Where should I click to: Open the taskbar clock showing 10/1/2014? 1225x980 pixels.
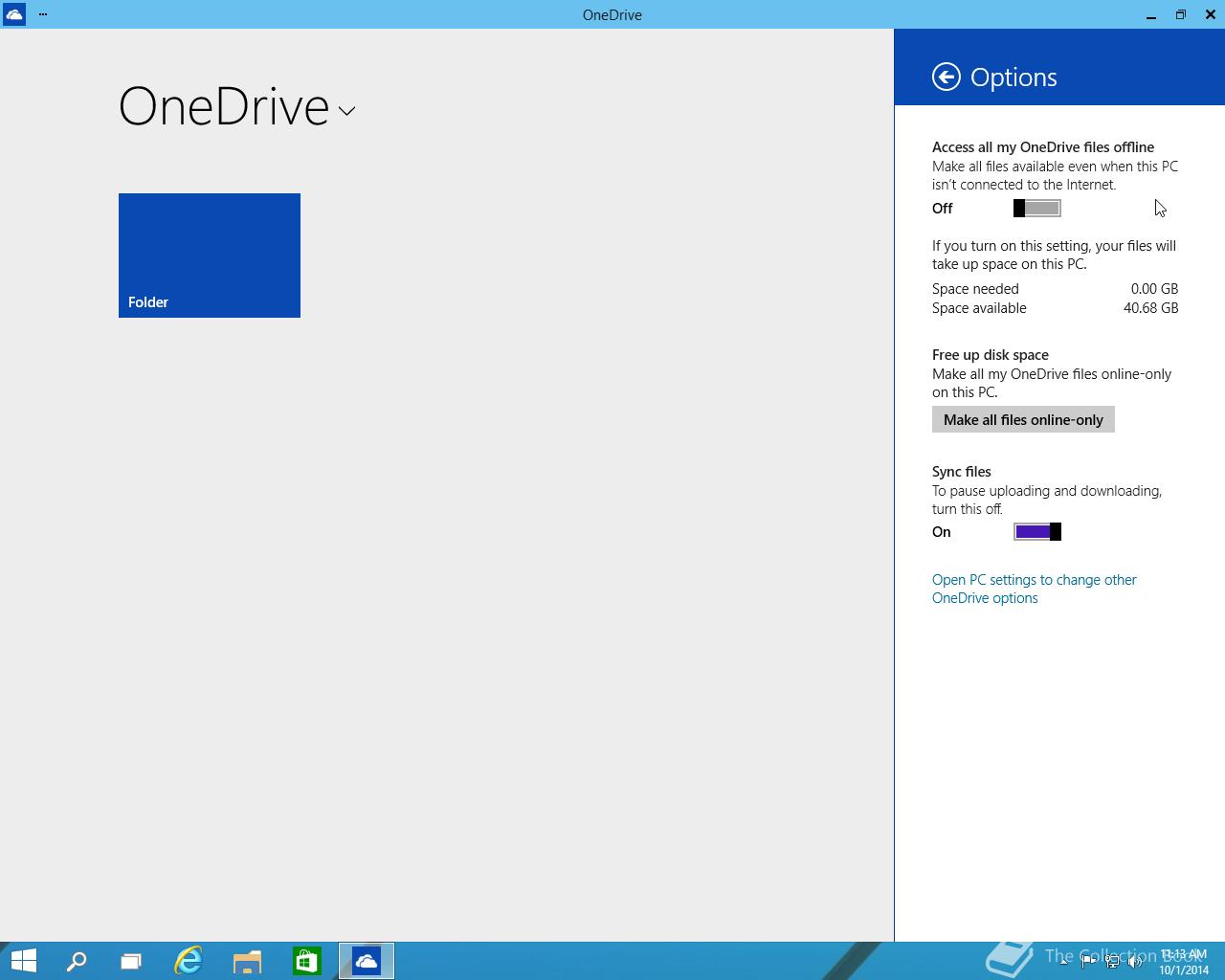[x=1184, y=962]
